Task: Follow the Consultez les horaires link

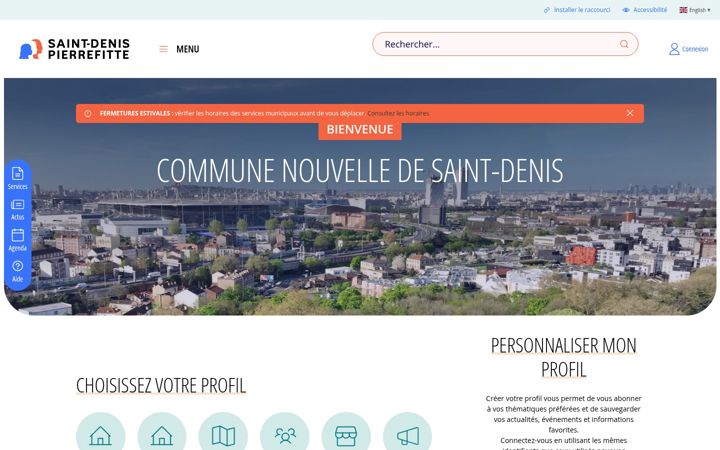Action: (398, 113)
